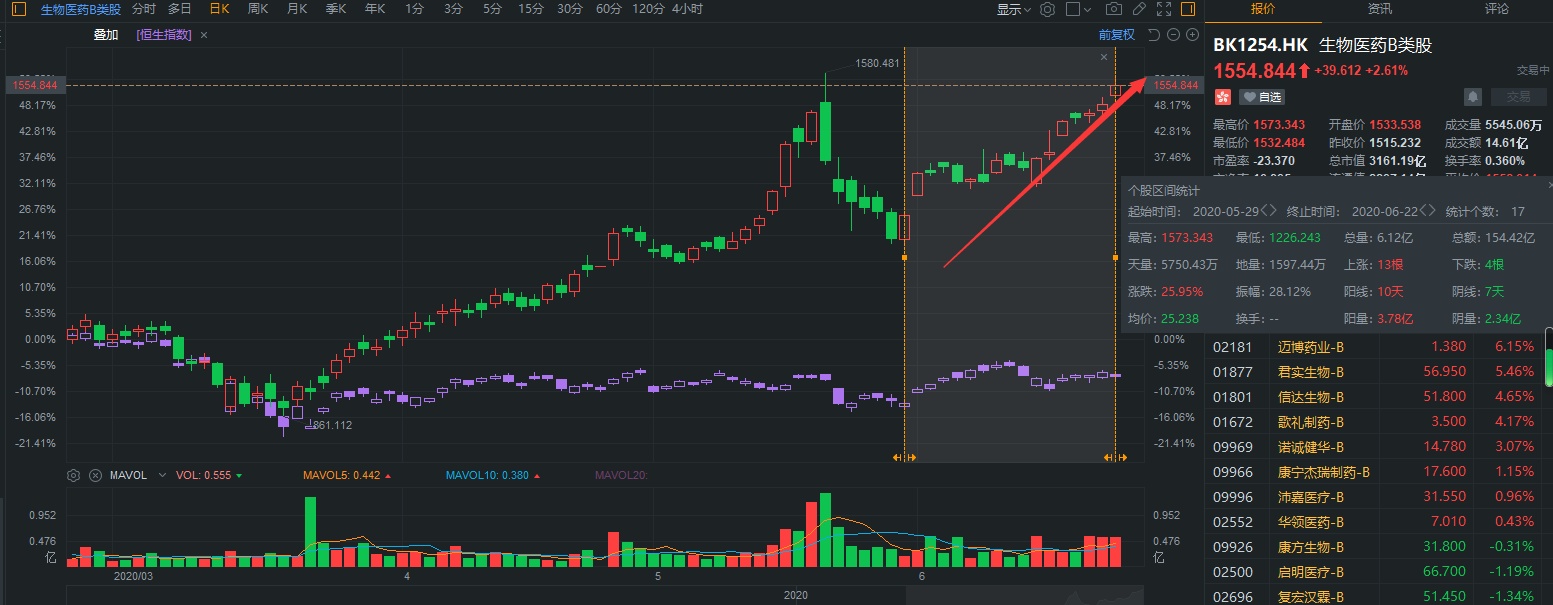
Task: Click the start-range handle below chart
Action: pyautogui.click(x=904, y=457)
